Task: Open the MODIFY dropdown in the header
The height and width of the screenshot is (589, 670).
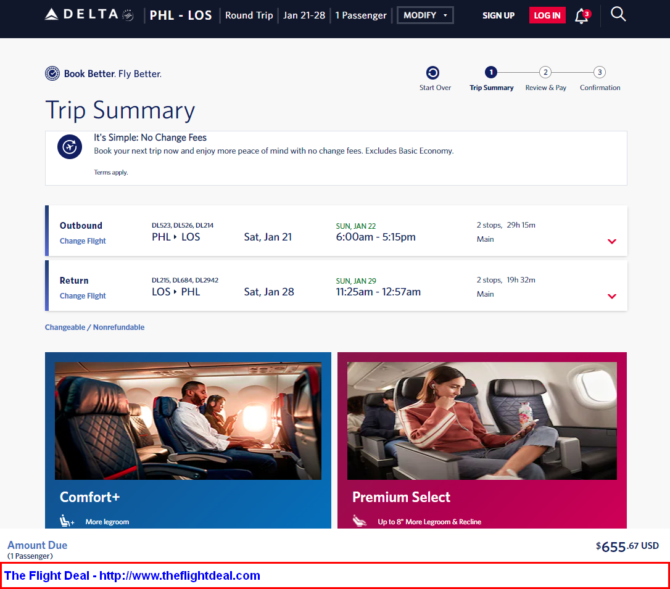Action: pyautogui.click(x=425, y=15)
